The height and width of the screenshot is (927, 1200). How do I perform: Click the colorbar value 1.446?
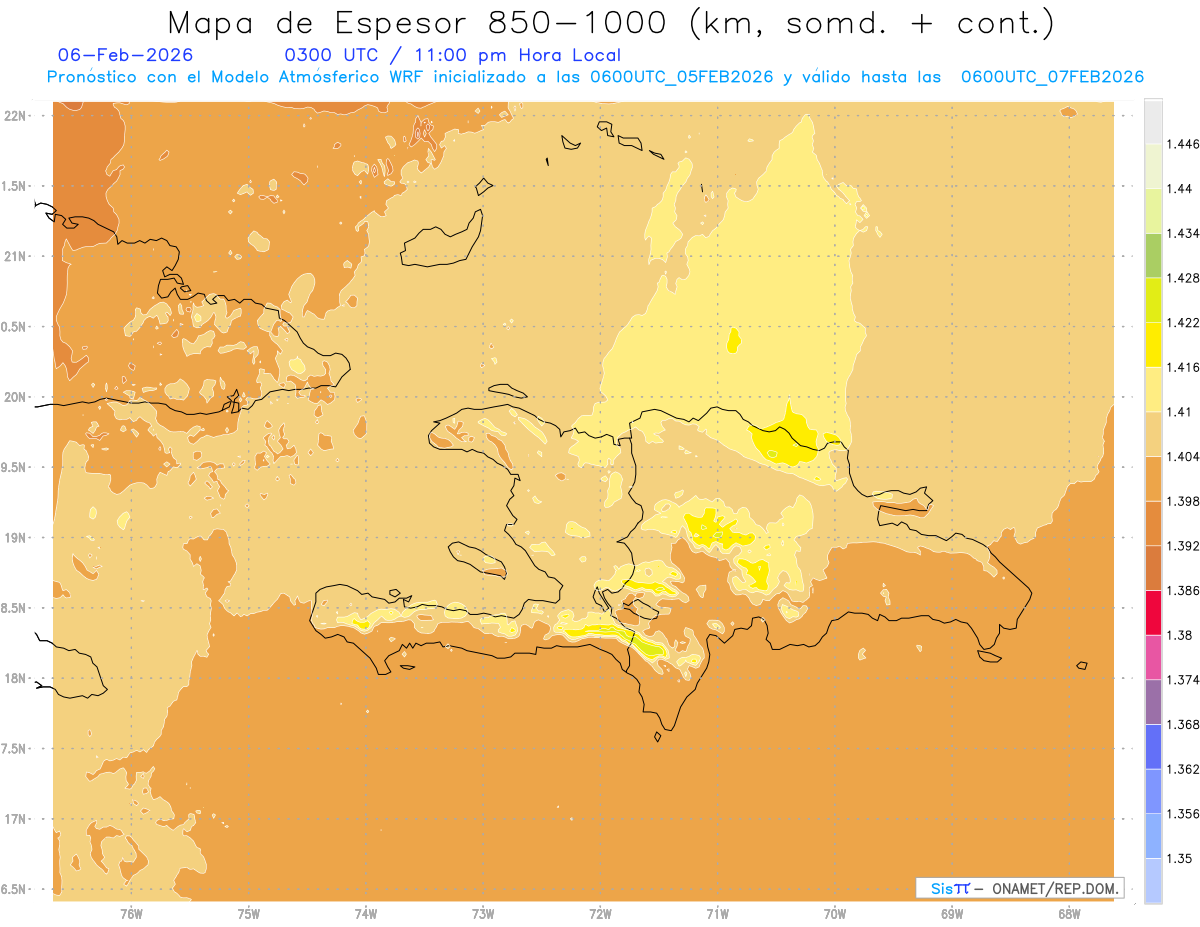click(x=1185, y=144)
